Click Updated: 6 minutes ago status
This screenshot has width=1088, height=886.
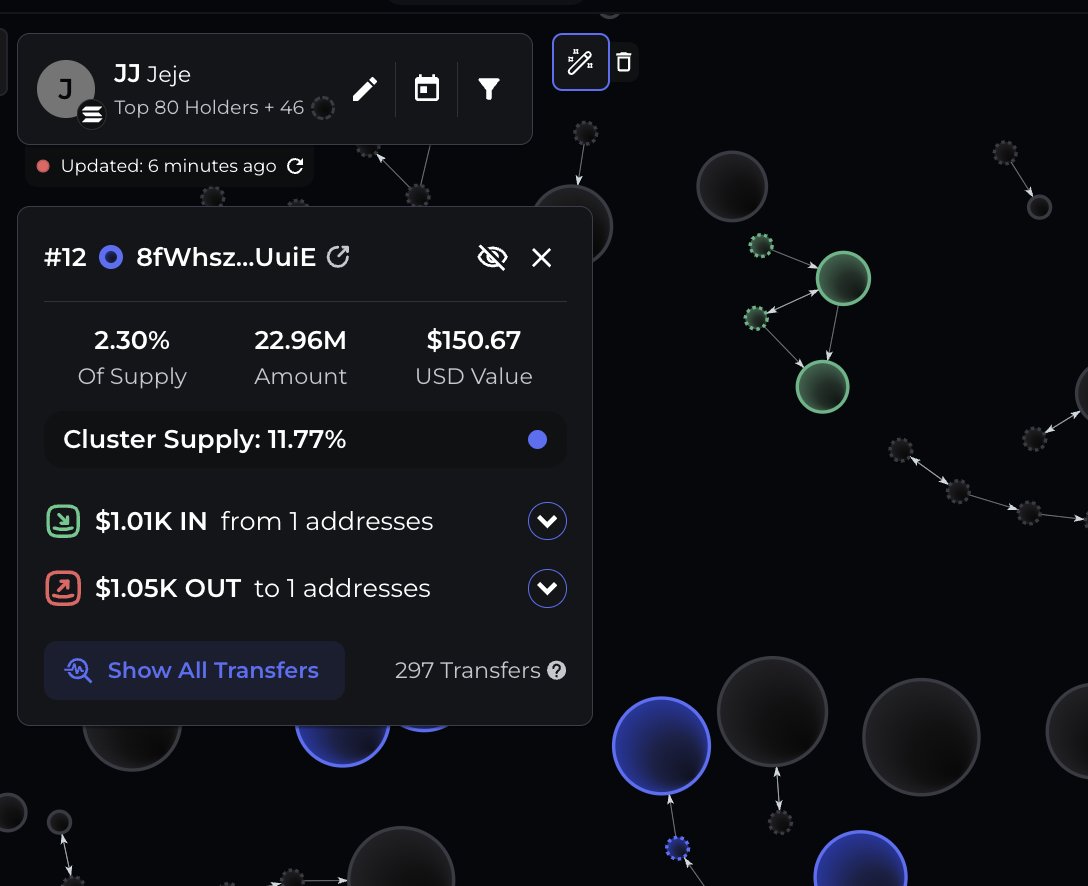[x=169, y=166]
